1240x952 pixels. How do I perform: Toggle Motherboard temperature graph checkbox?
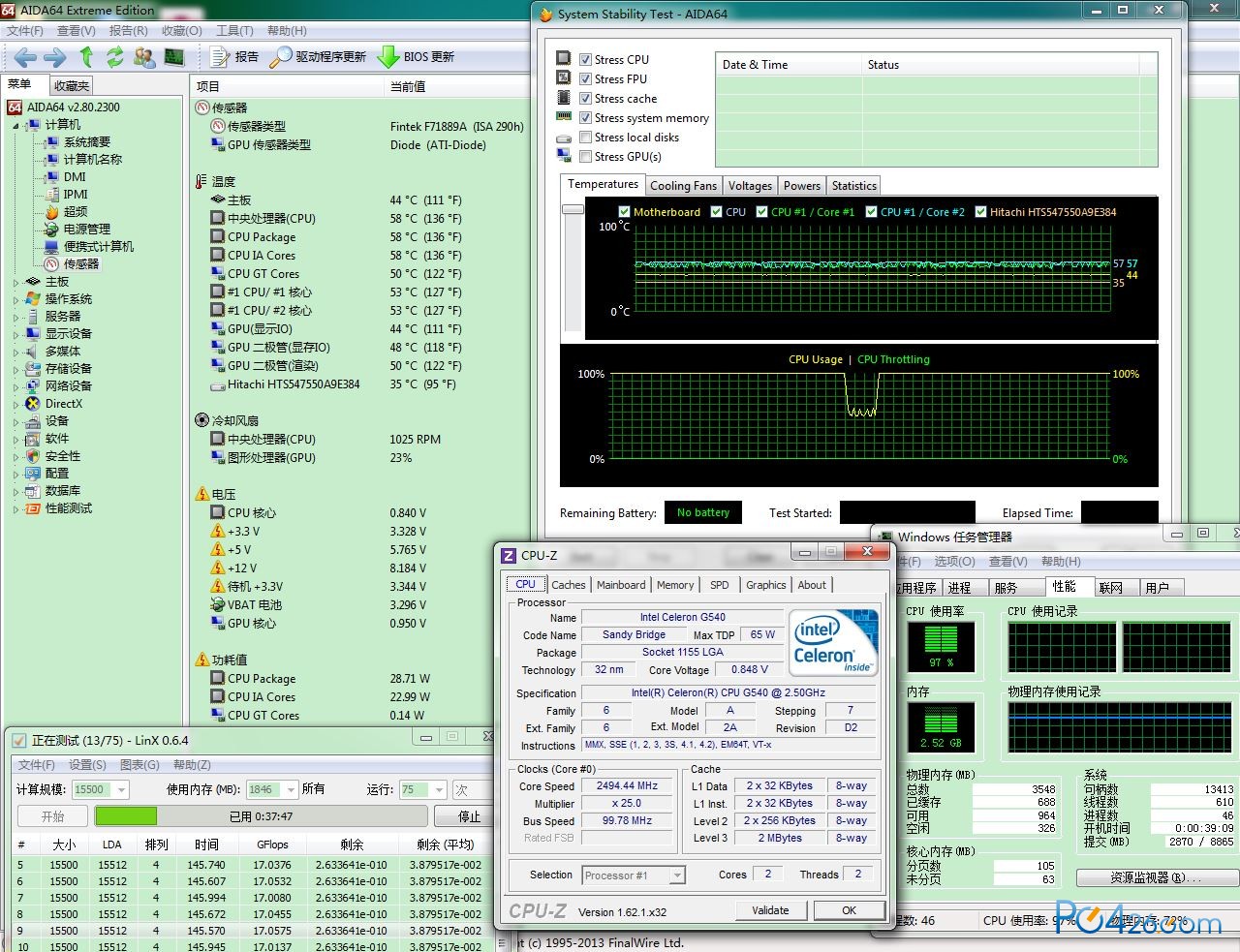624,211
